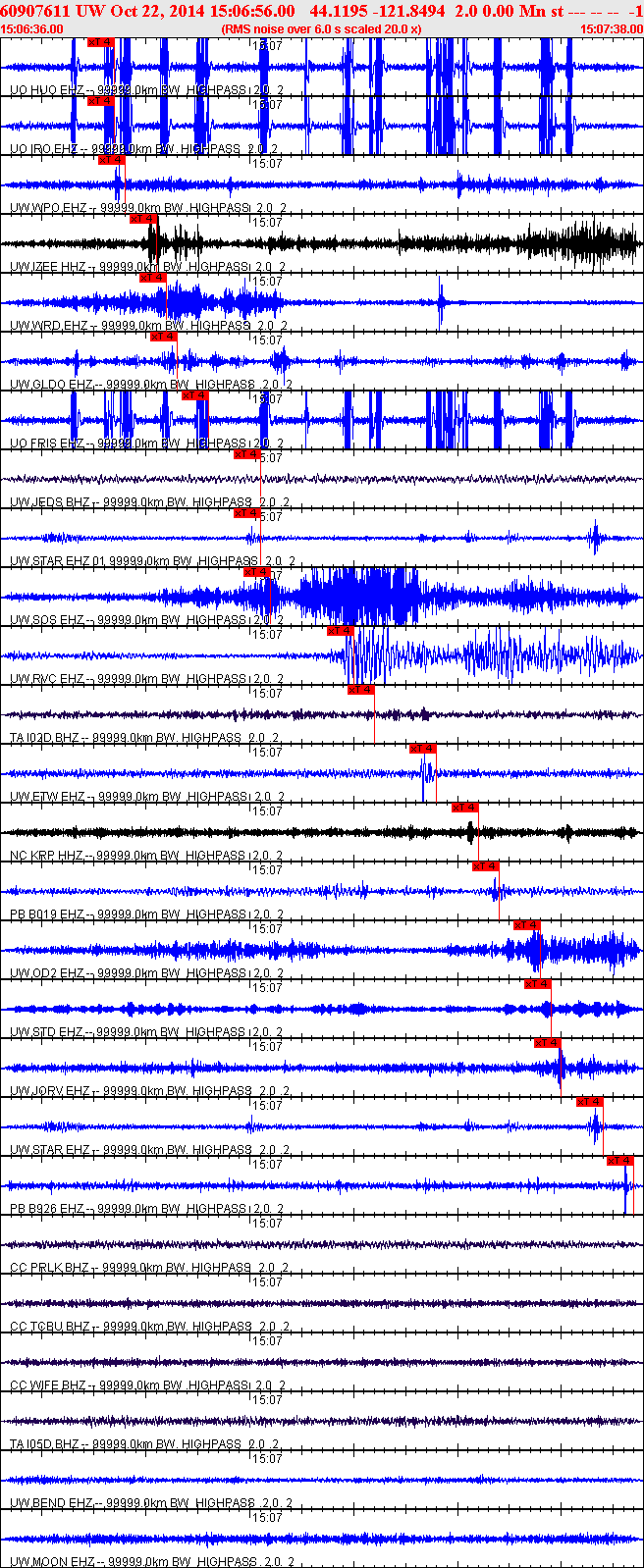This screenshot has width=644, height=1568.
Task: Click the start time 15:06:36.00 label
Action: 31,29
